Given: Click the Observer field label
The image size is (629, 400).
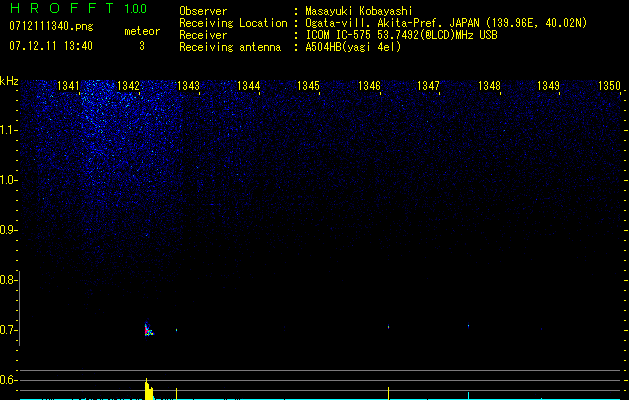Looking at the screenshot, I should (203, 11).
